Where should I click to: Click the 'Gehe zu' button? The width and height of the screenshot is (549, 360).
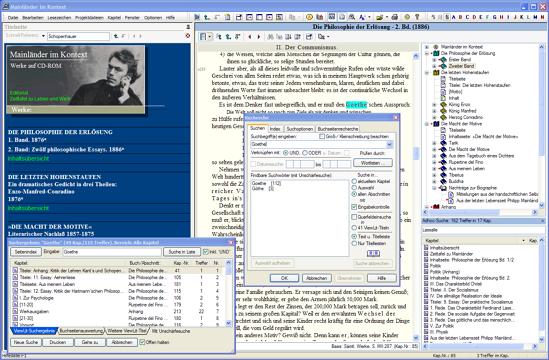(x=90, y=342)
